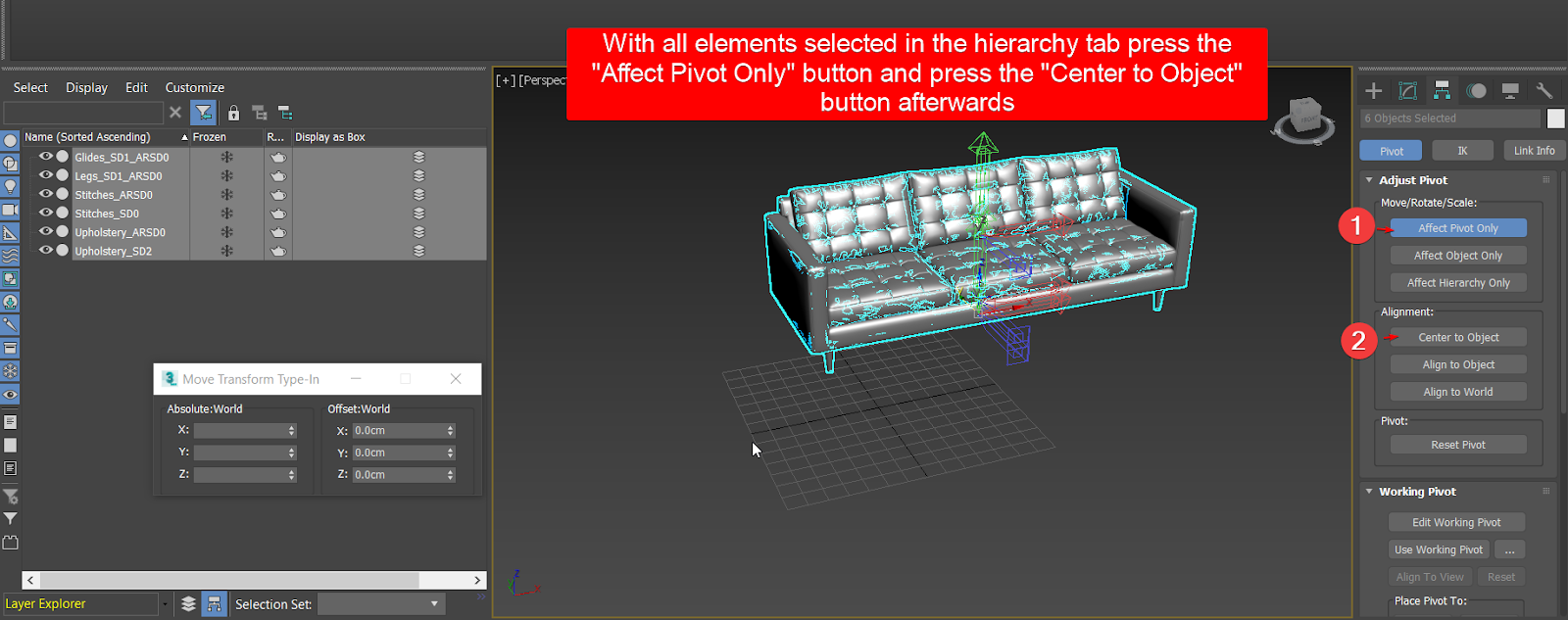Click the Affect Pivot Only button
Image resolution: width=1568 pixels, height=620 pixels.
click(1457, 228)
